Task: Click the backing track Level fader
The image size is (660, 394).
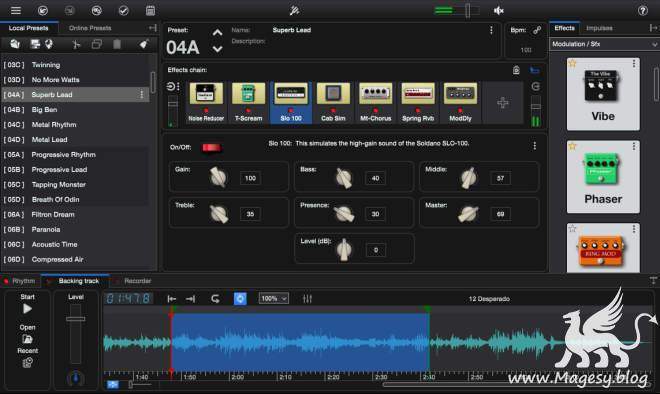Action: [x=76, y=319]
